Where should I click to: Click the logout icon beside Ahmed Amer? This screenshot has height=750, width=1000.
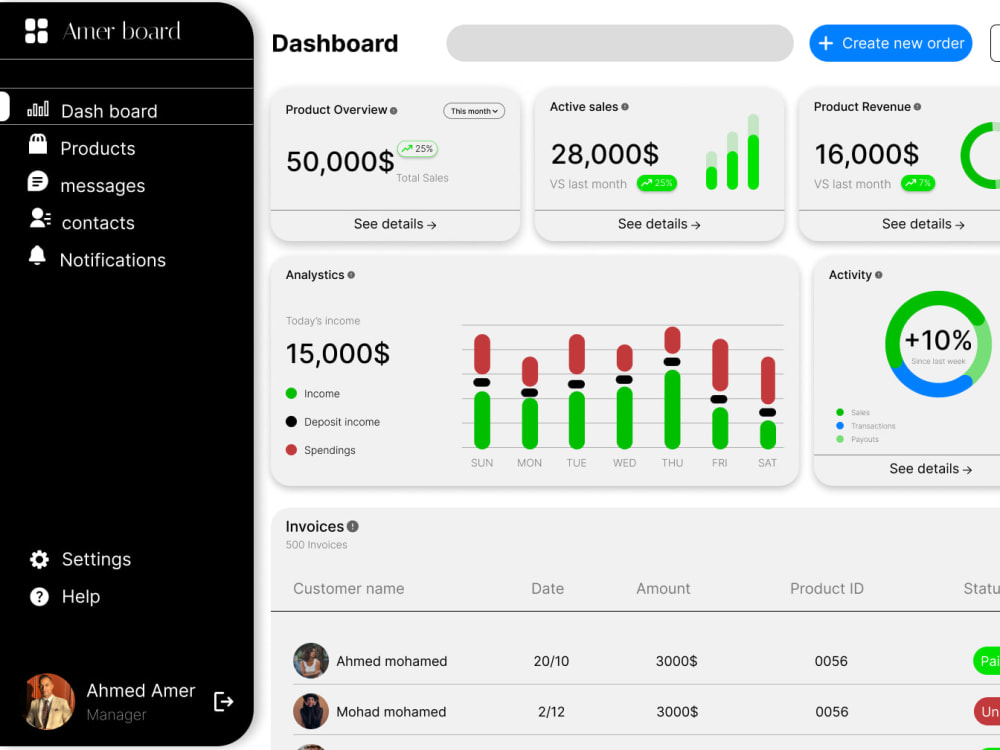coord(223,702)
